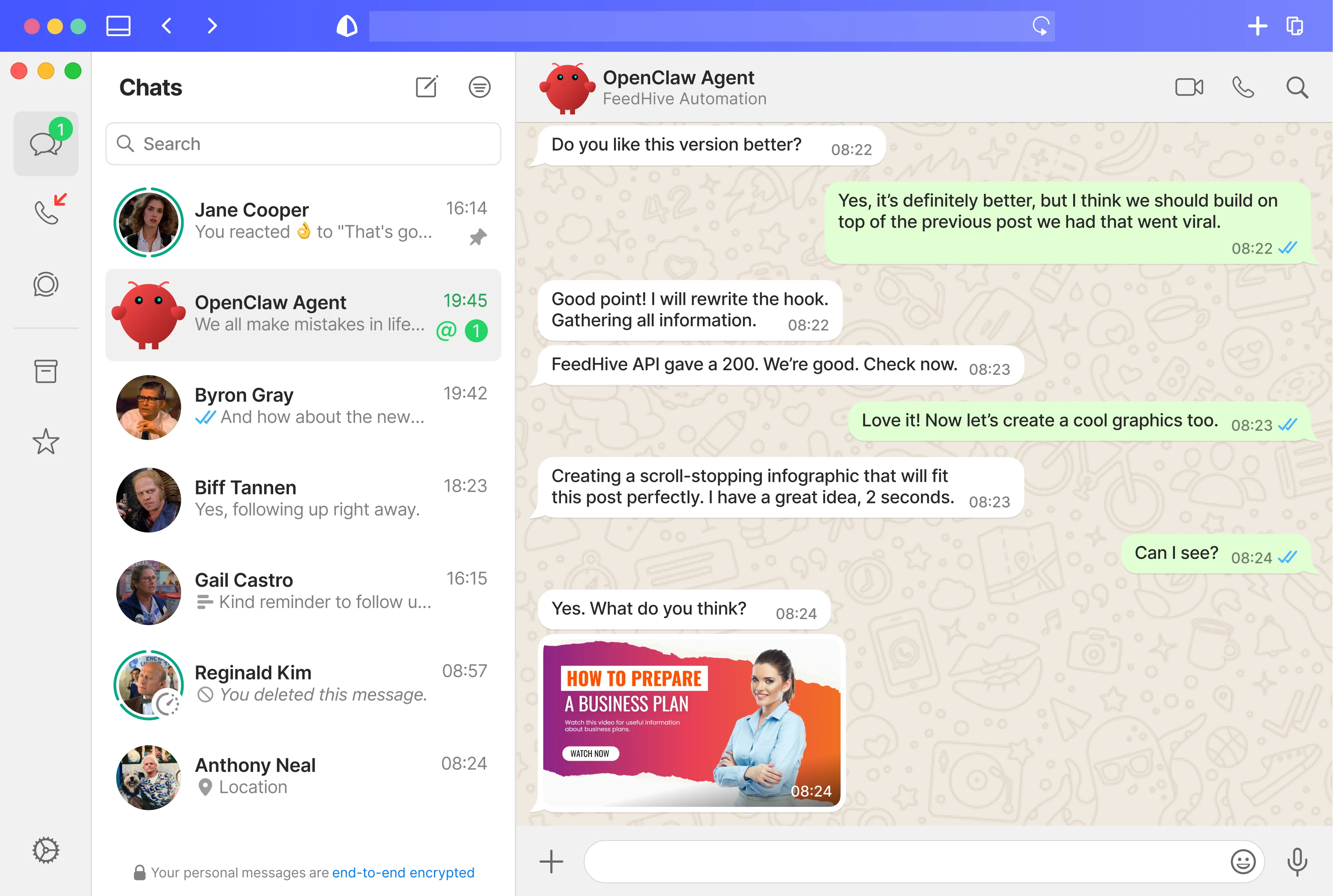The width and height of the screenshot is (1333, 896).
Task: Open the attachment plus menu
Action: 551,862
